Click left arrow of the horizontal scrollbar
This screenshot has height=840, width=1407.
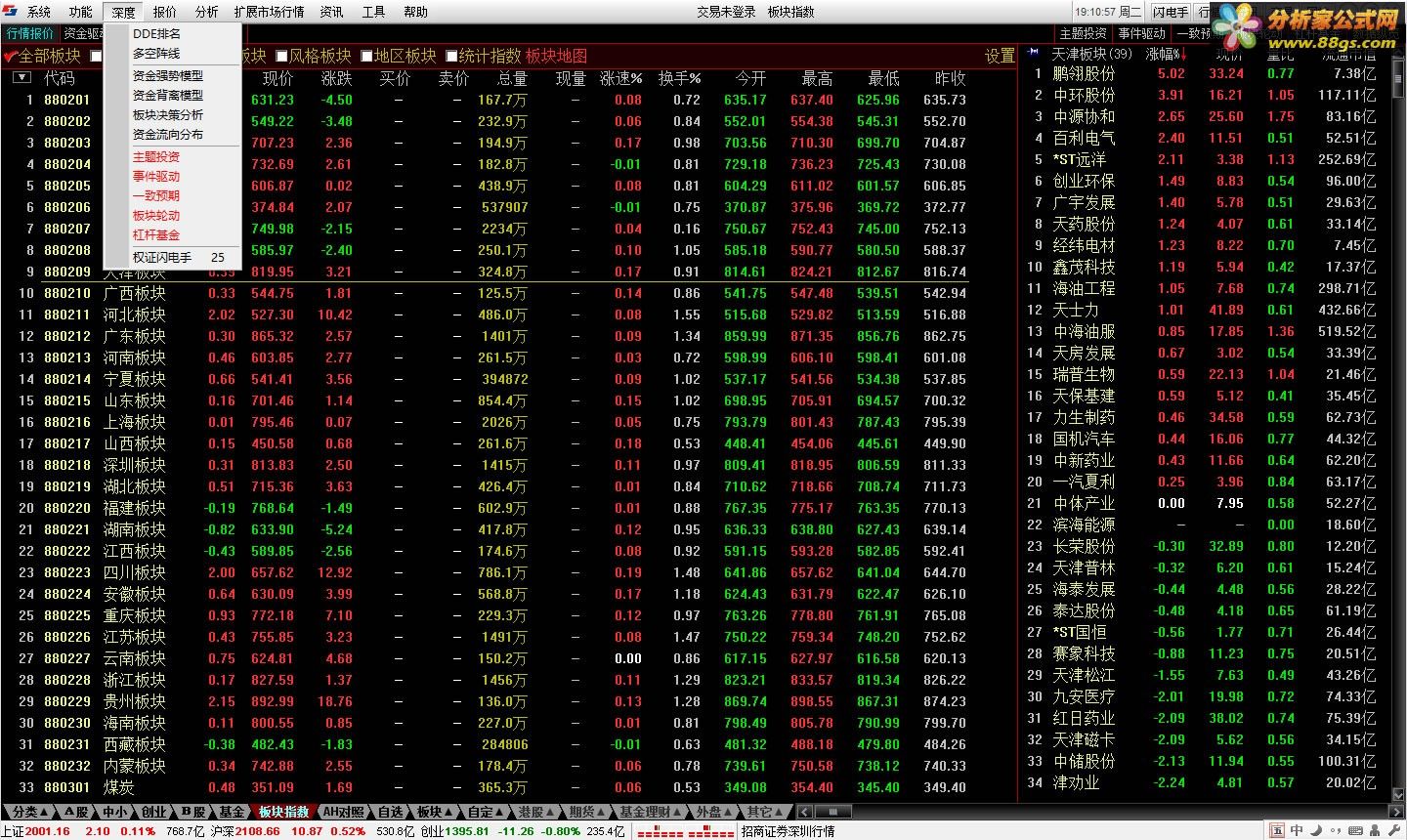pyautogui.click(x=804, y=812)
